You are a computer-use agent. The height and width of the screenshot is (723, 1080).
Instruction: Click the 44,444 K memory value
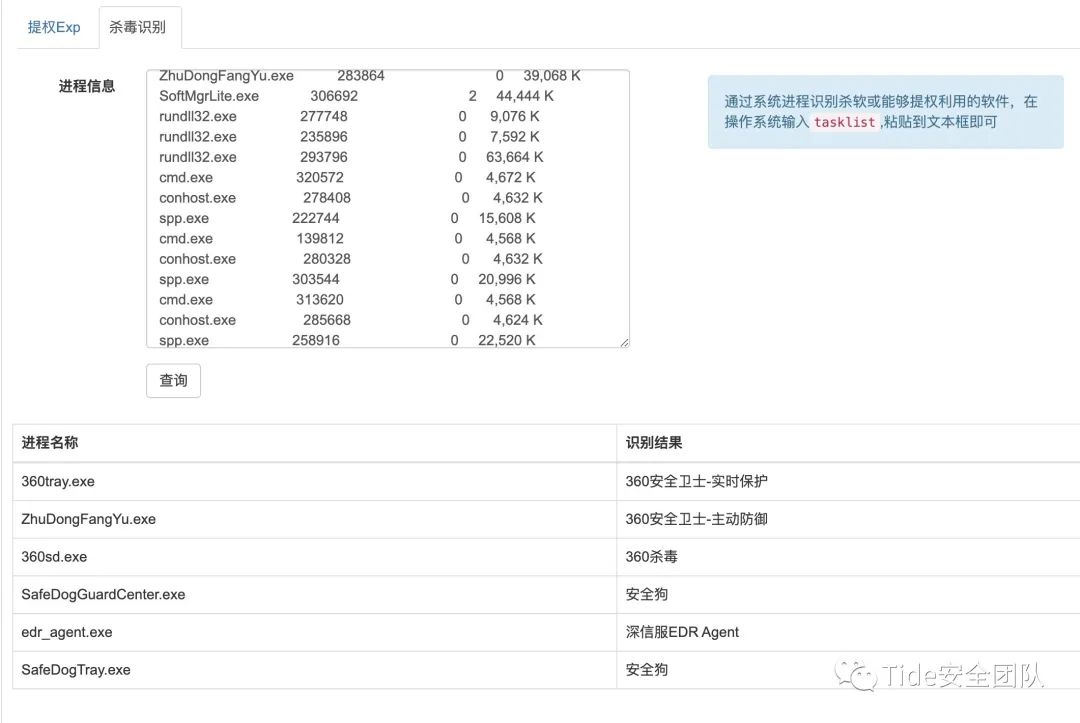click(x=525, y=96)
